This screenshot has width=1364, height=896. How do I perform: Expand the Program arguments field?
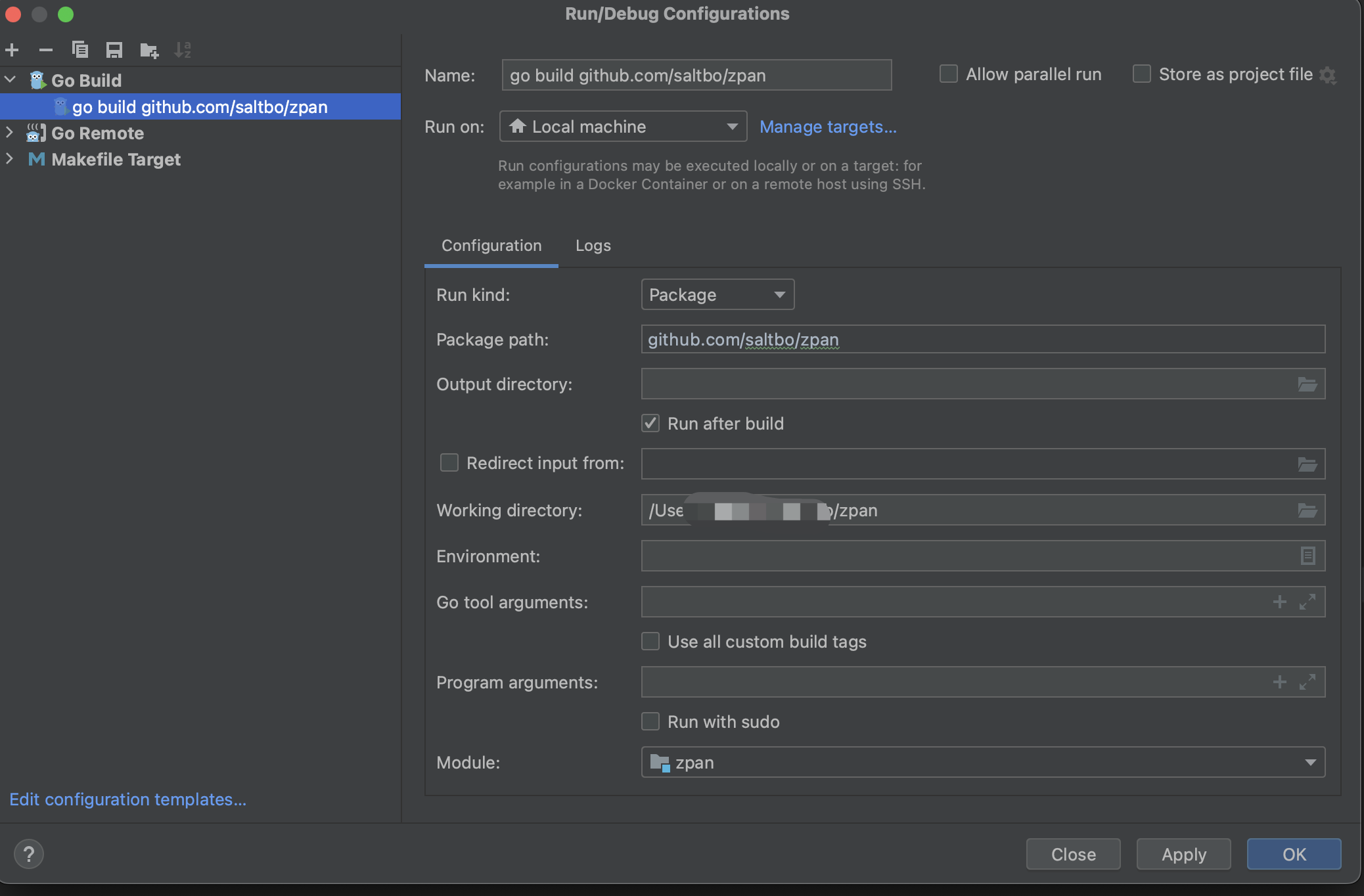coord(1307,683)
